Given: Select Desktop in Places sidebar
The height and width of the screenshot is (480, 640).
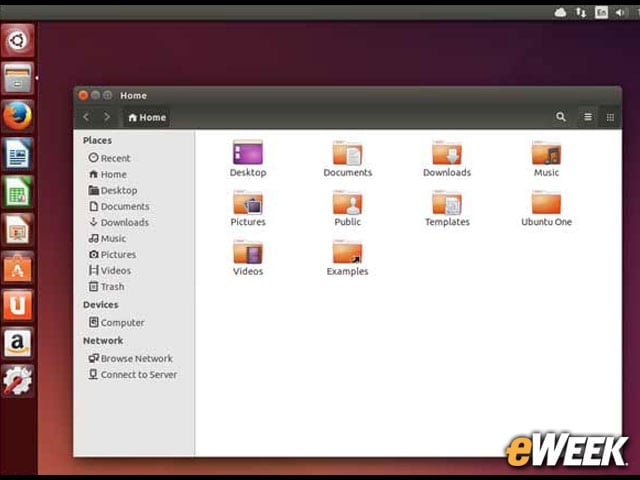Looking at the screenshot, I should [113, 190].
